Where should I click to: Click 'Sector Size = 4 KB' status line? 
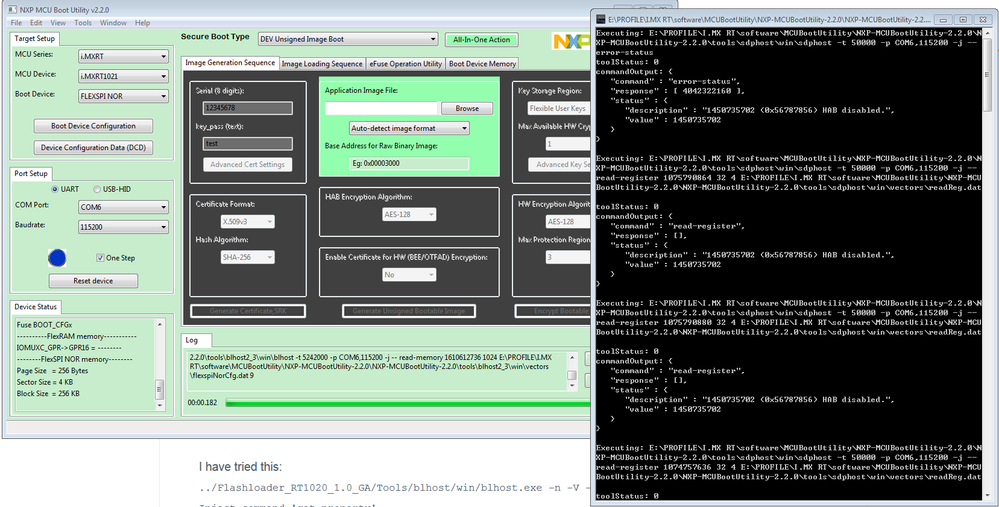pos(48,382)
